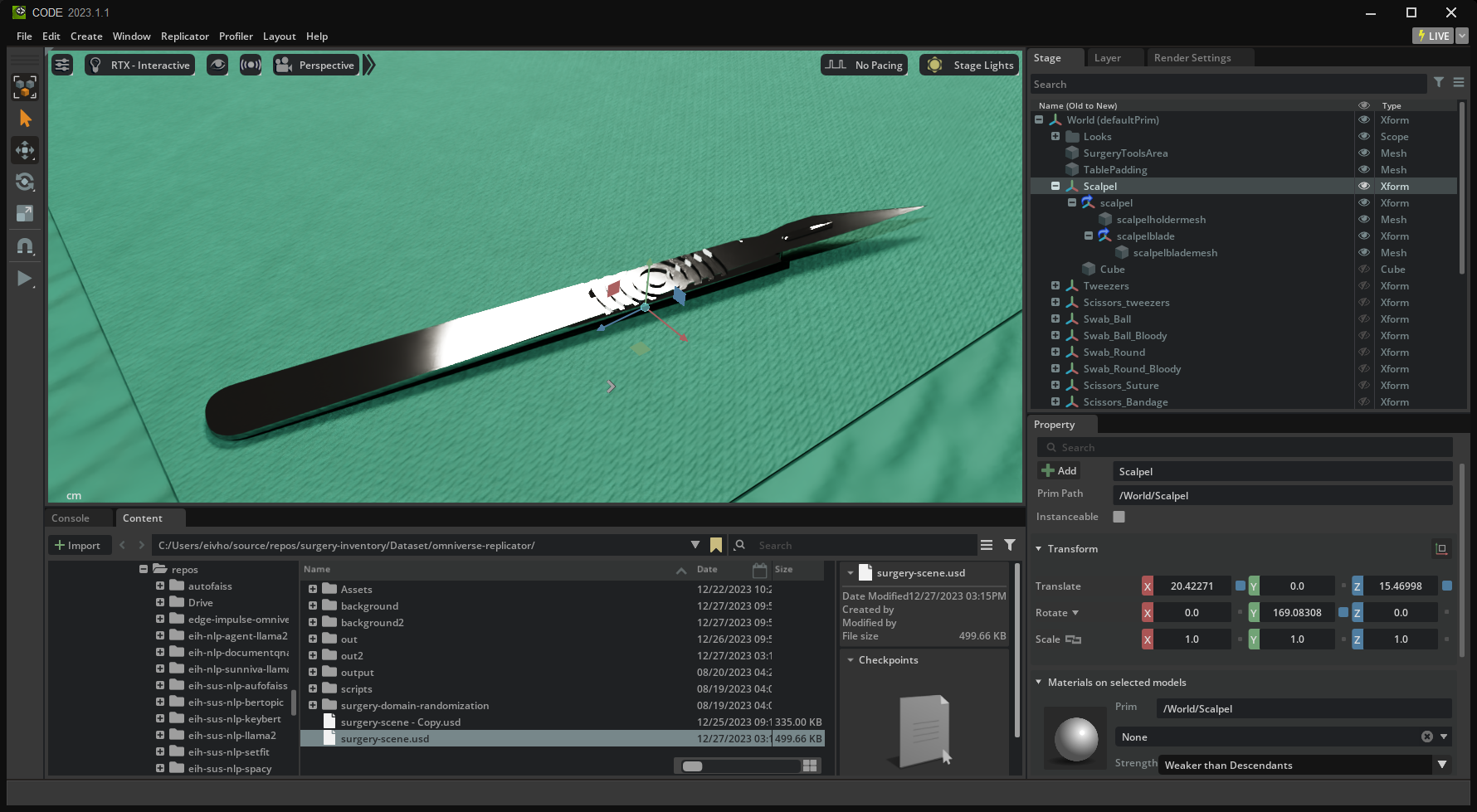
Task: Open the streaming broadcast icon menu
Action: click(x=251, y=65)
